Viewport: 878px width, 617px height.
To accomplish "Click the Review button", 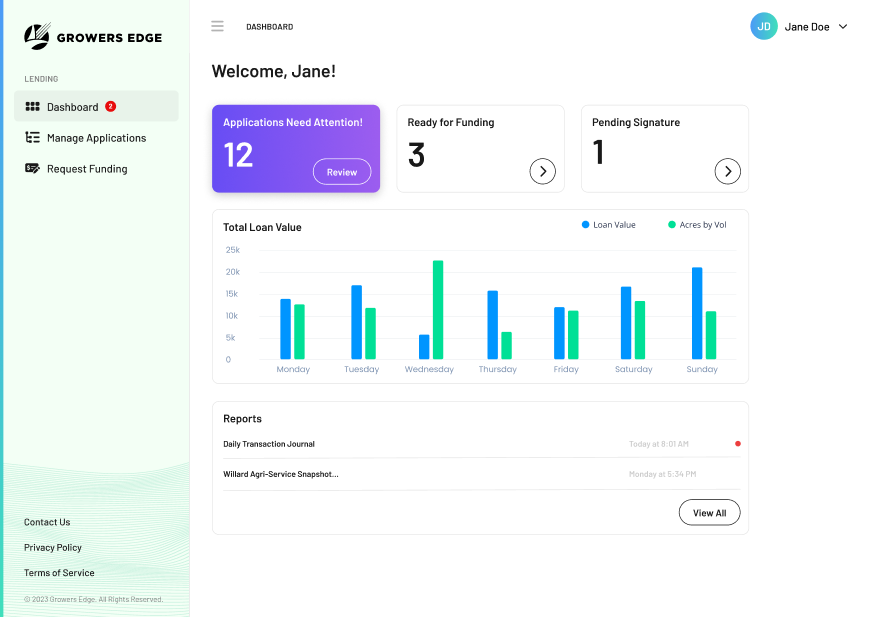I will tap(342, 172).
